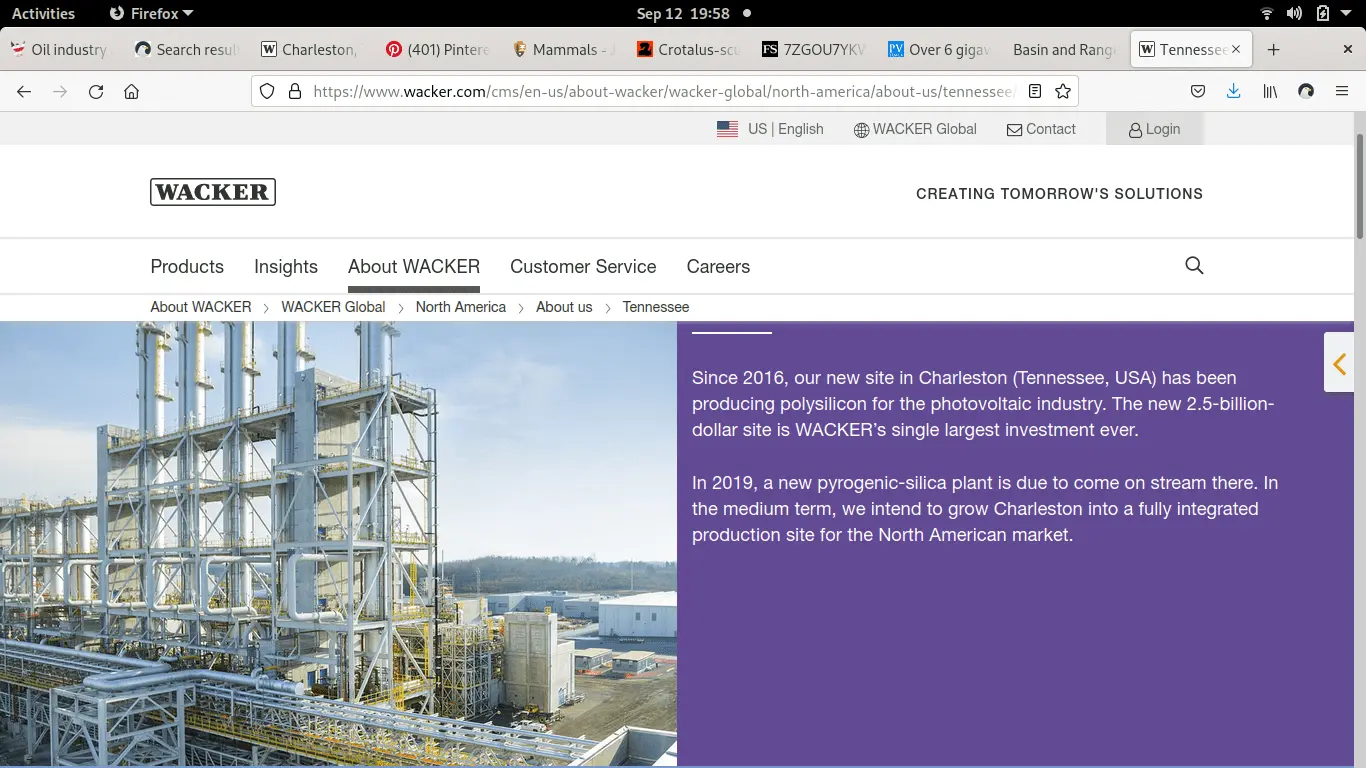Open the Careers menu
1366x768 pixels.
(718, 267)
